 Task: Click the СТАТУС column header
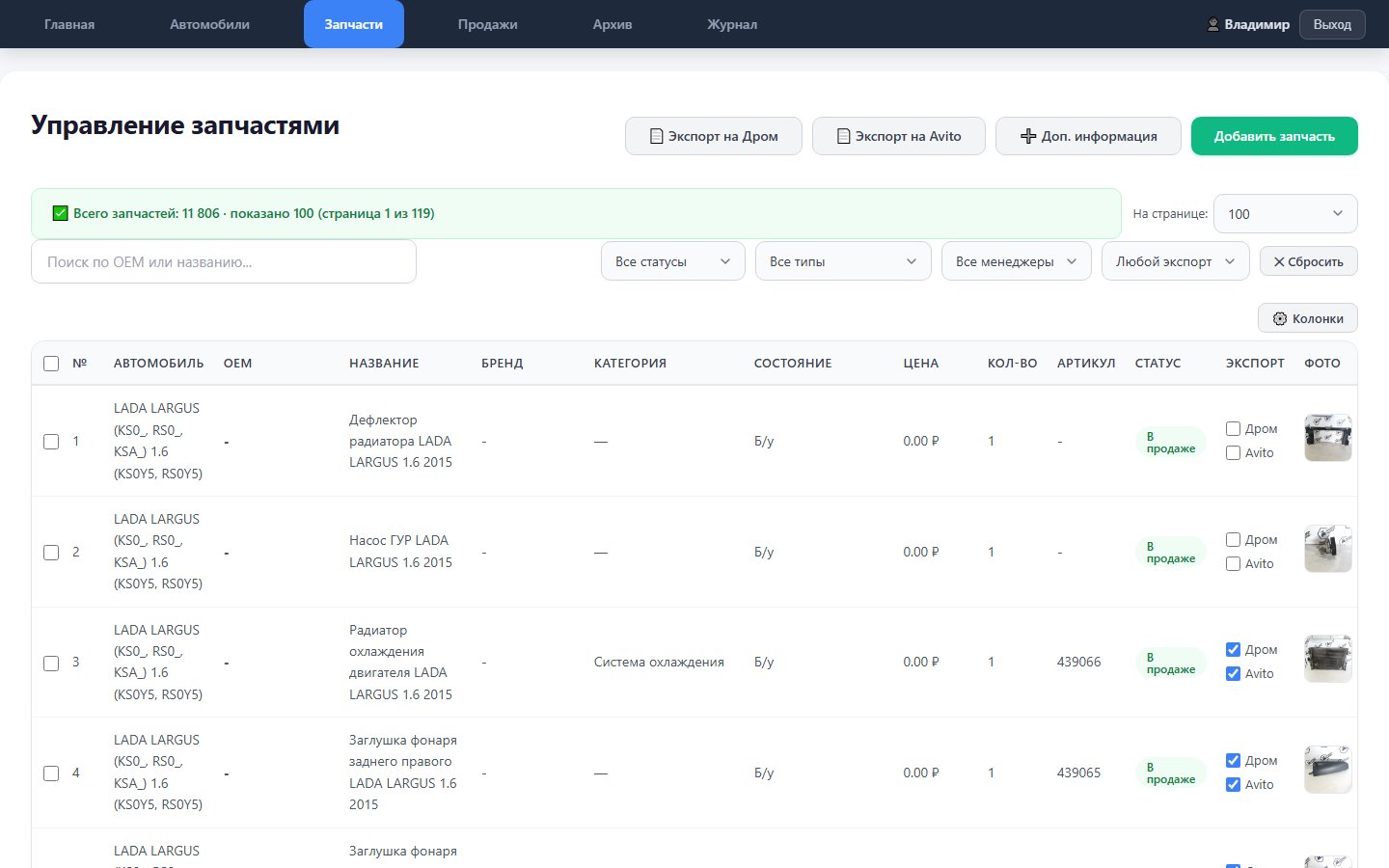coord(1157,364)
